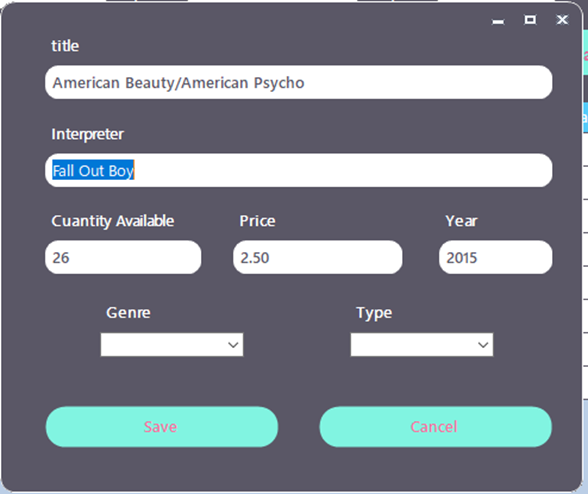The image size is (588, 494).
Task: Close the dialog with X icon
Action: (x=562, y=20)
